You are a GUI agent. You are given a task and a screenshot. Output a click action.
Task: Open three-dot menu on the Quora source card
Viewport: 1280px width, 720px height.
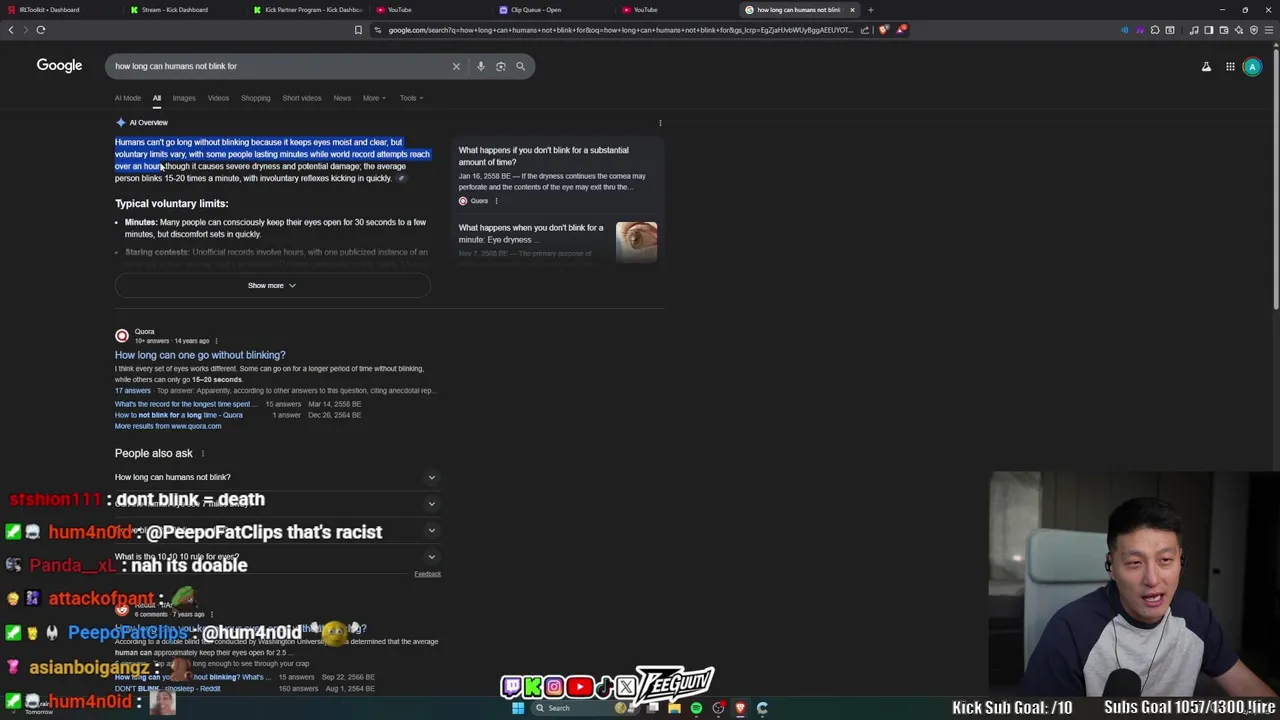pyautogui.click(x=496, y=201)
